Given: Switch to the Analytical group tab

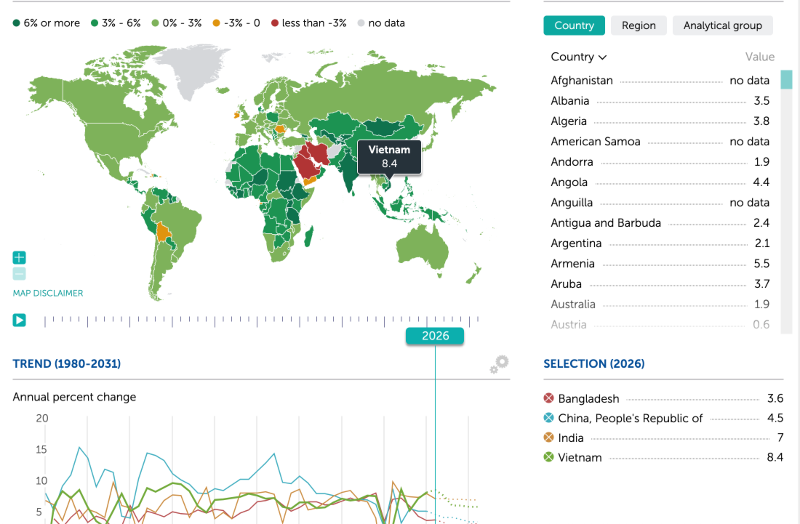Looking at the screenshot, I should pyautogui.click(x=722, y=26).
